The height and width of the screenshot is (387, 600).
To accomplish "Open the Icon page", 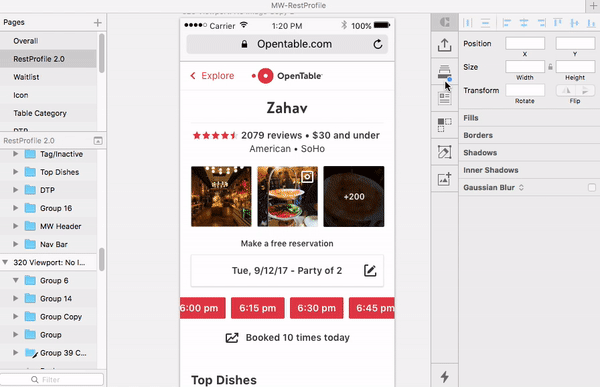I will tap(48, 95).
